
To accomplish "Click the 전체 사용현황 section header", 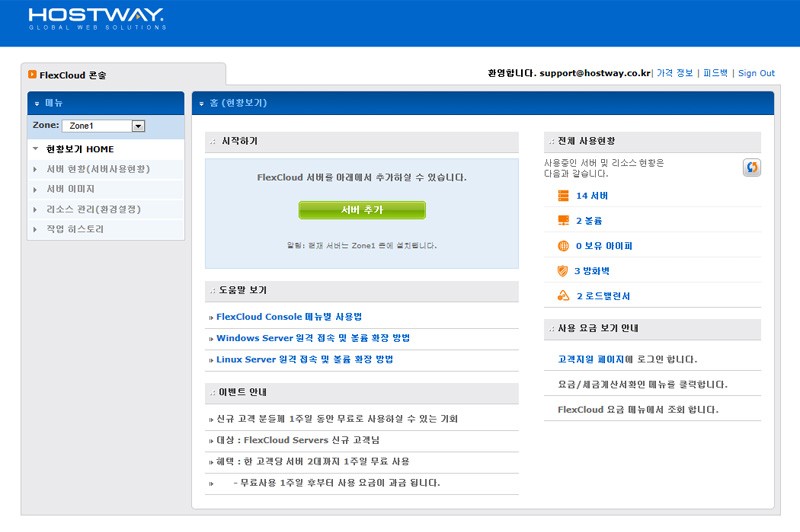I will coord(652,141).
